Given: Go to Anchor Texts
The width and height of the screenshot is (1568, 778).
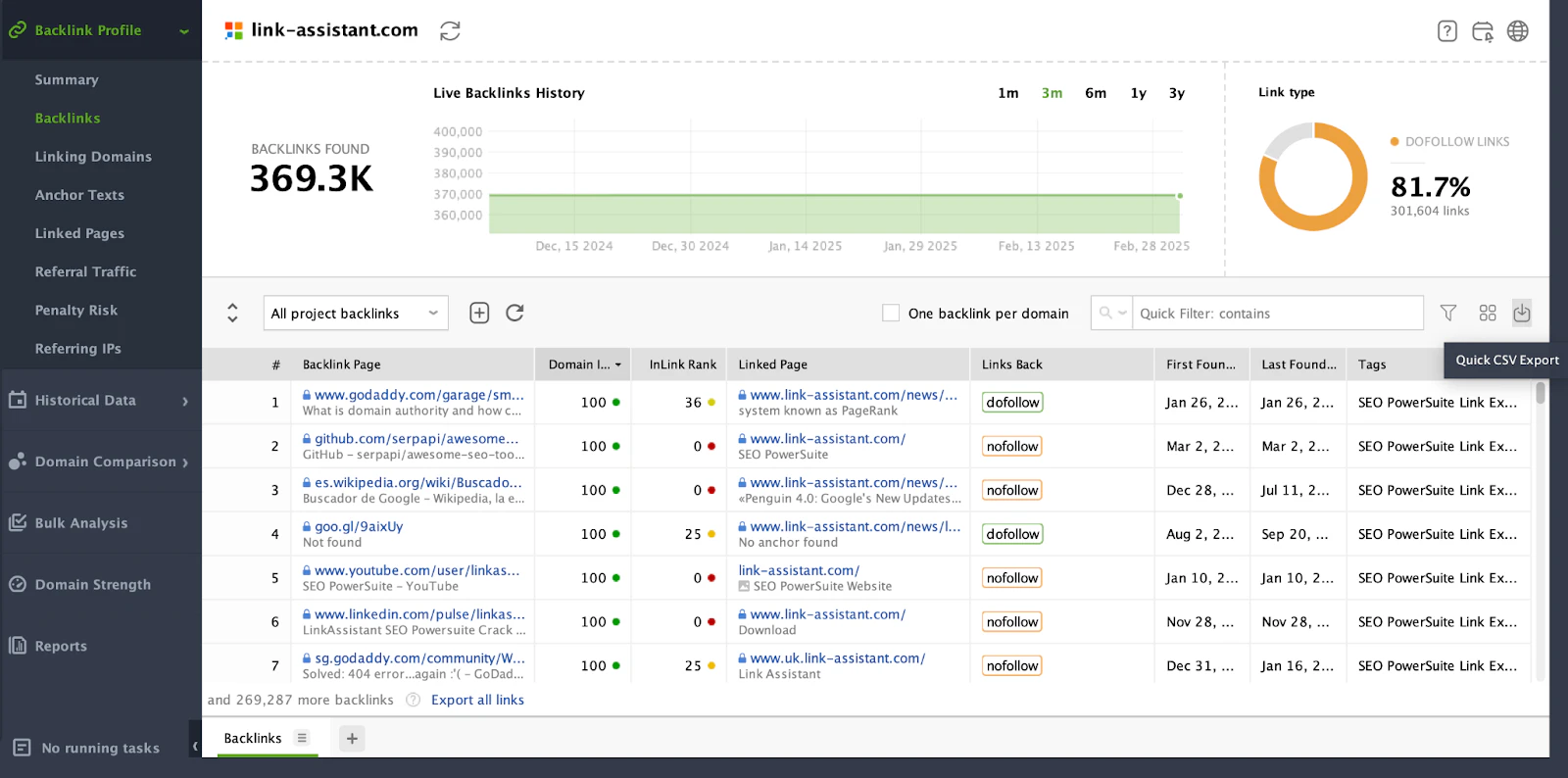Looking at the screenshot, I should click(79, 194).
